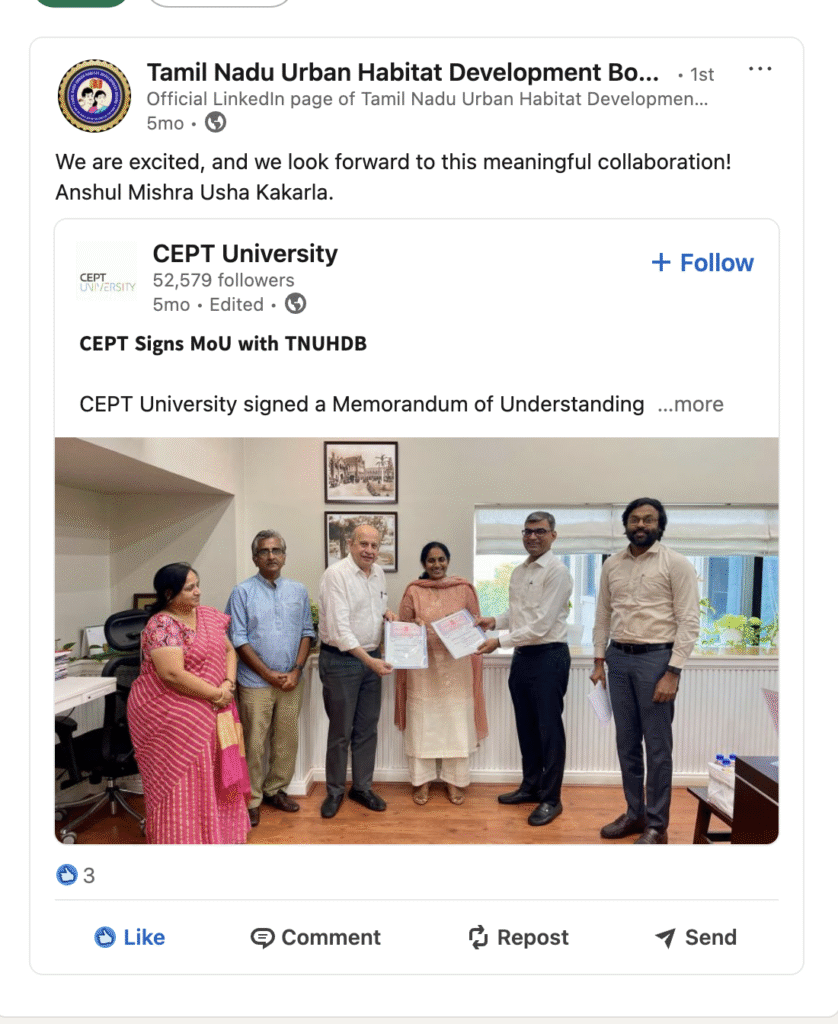Viewport: 838px width, 1024px height.
Task: Click the Comment button
Action: click(315, 937)
